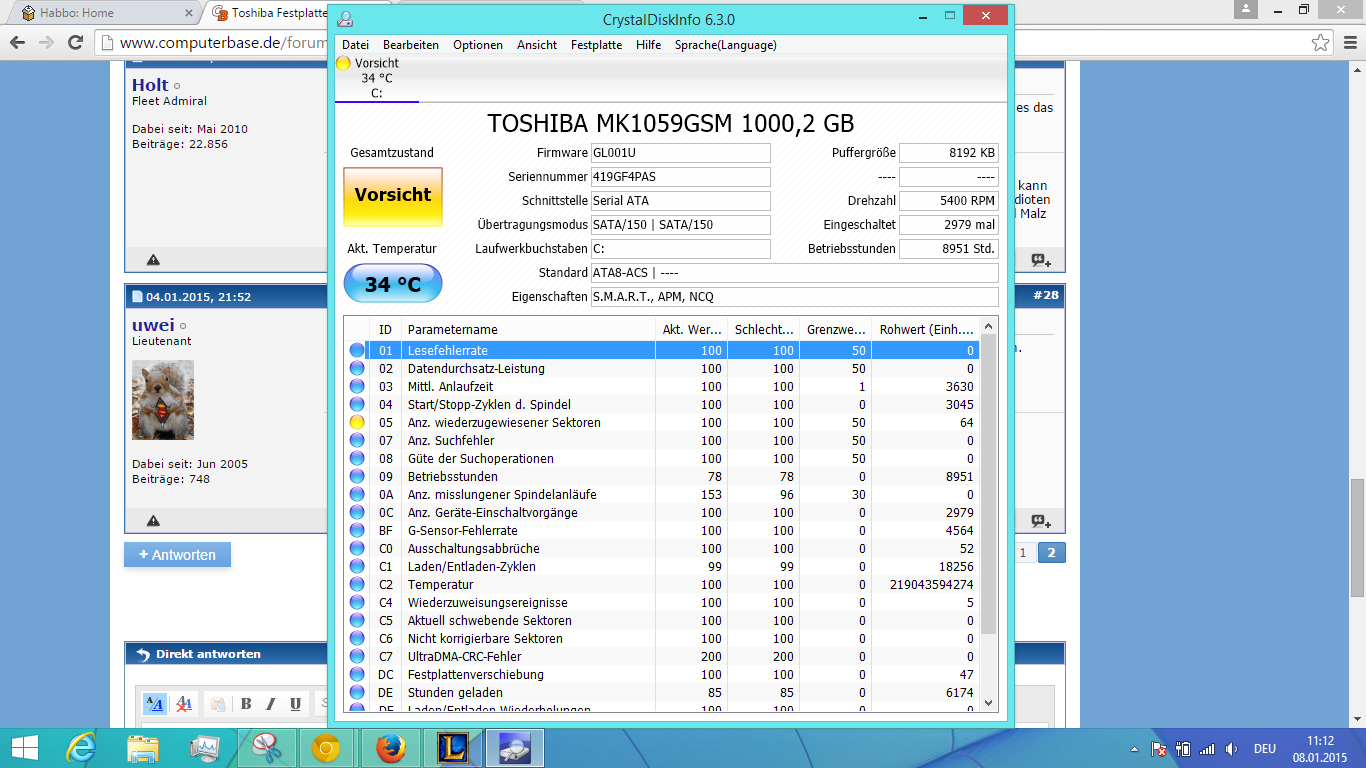Screen dimensions: 1366x768
Task: Click the CrystalDiskInfo title bar icon
Action: (x=345, y=19)
